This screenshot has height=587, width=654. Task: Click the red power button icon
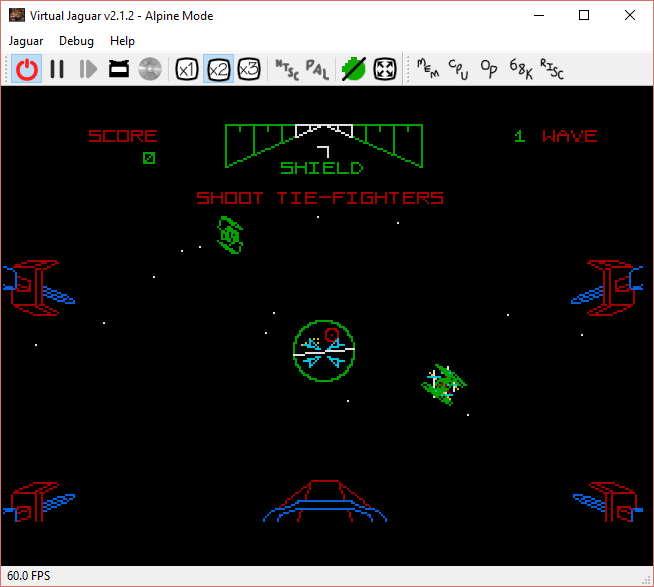[x=27, y=69]
